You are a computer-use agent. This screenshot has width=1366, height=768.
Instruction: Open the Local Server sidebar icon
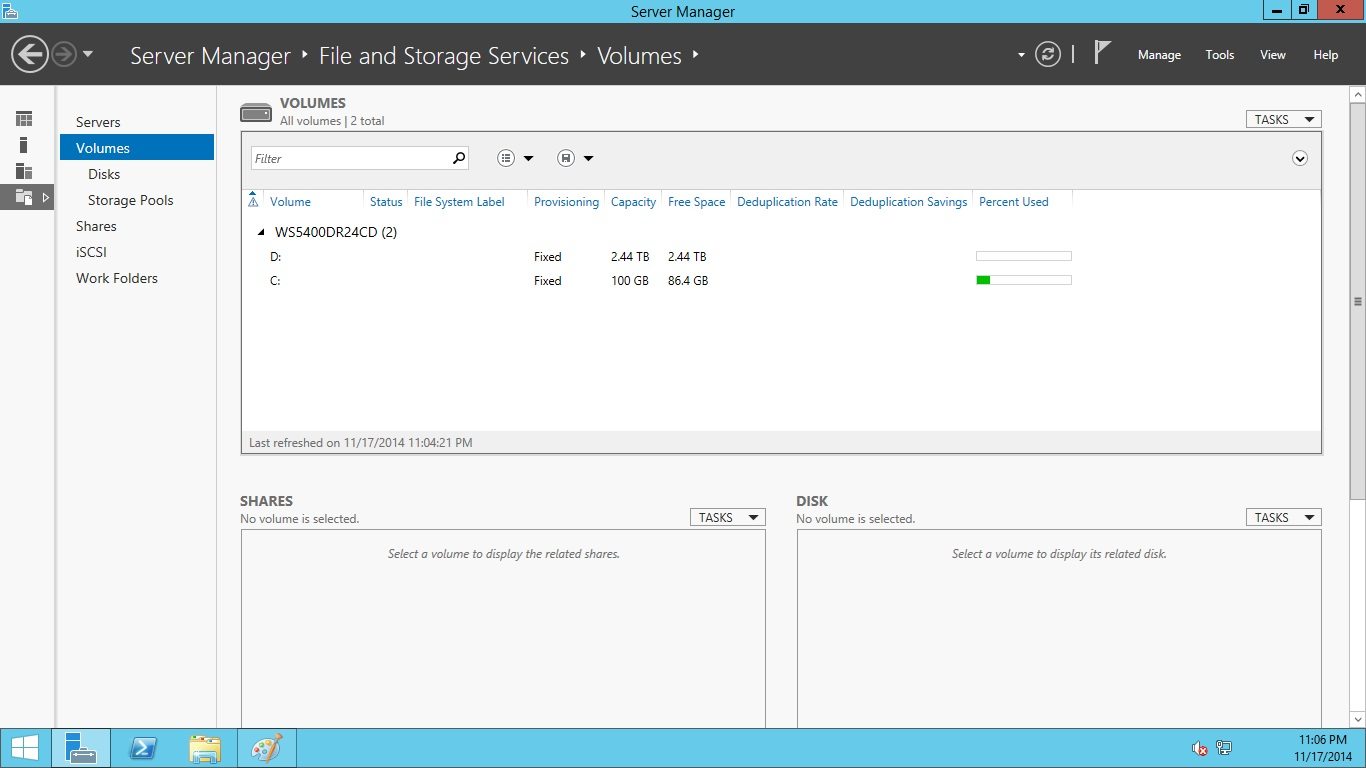click(24, 145)
